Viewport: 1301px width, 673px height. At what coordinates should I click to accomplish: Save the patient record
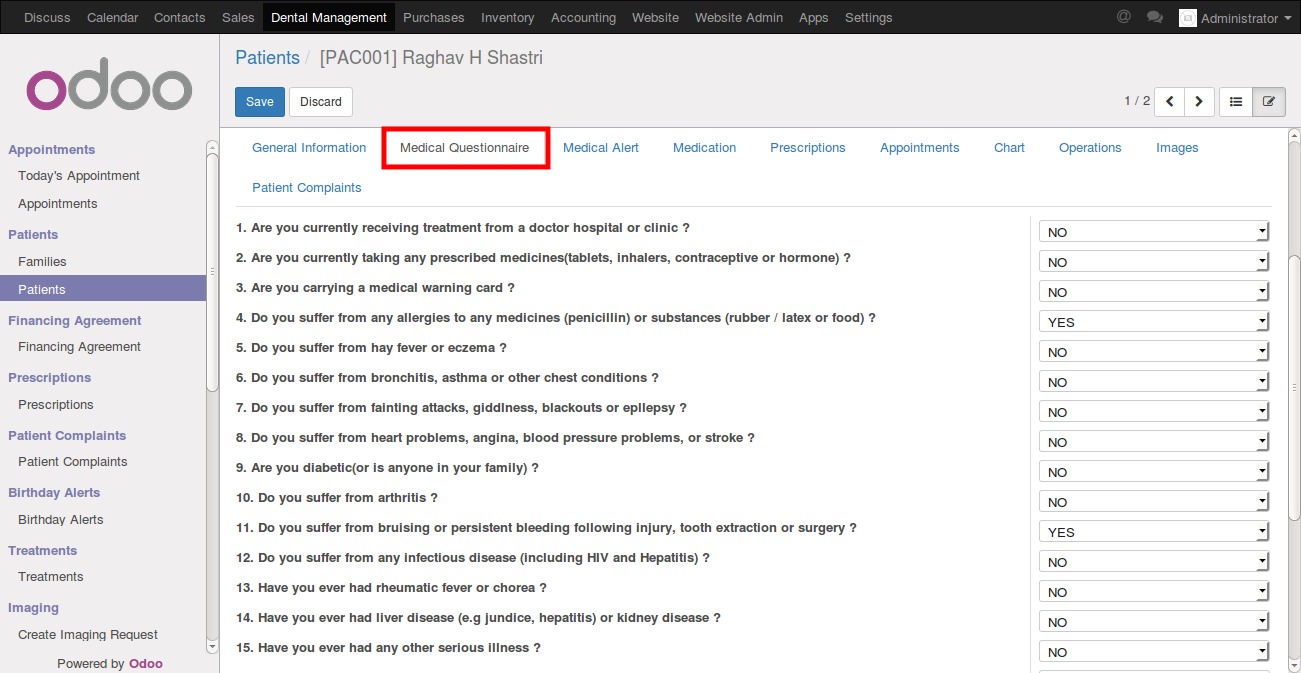point(259,102)
